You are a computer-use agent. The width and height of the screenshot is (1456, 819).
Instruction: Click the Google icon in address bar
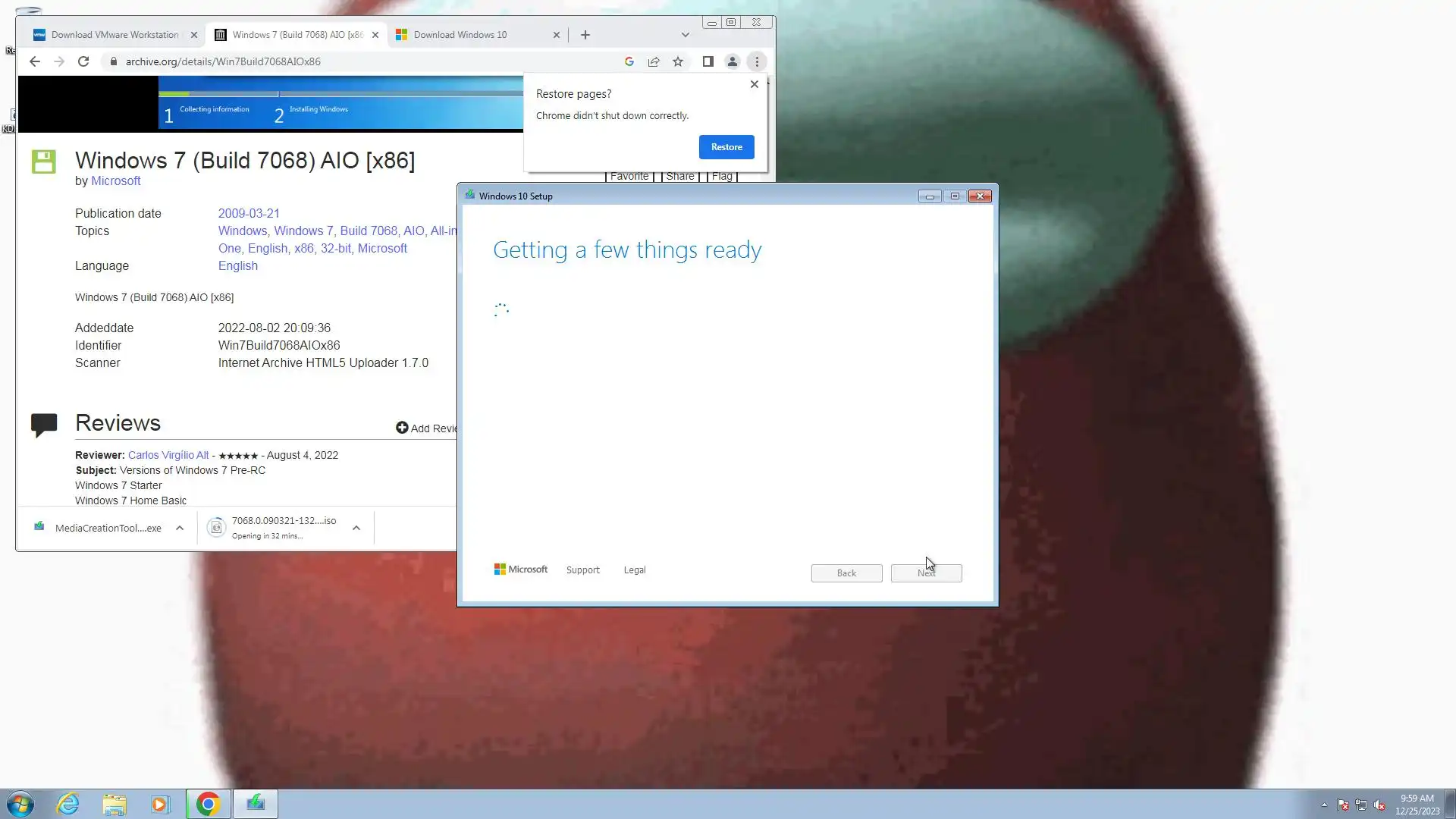[629, 61]
